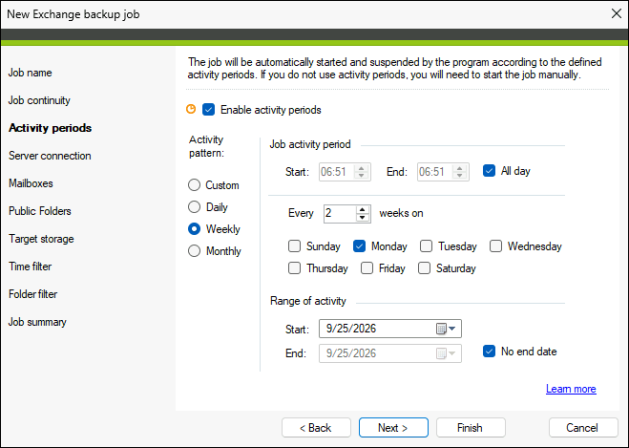The image size is (629, 448).
Task: Click the Job activity period heading
Action: point(310,144)
